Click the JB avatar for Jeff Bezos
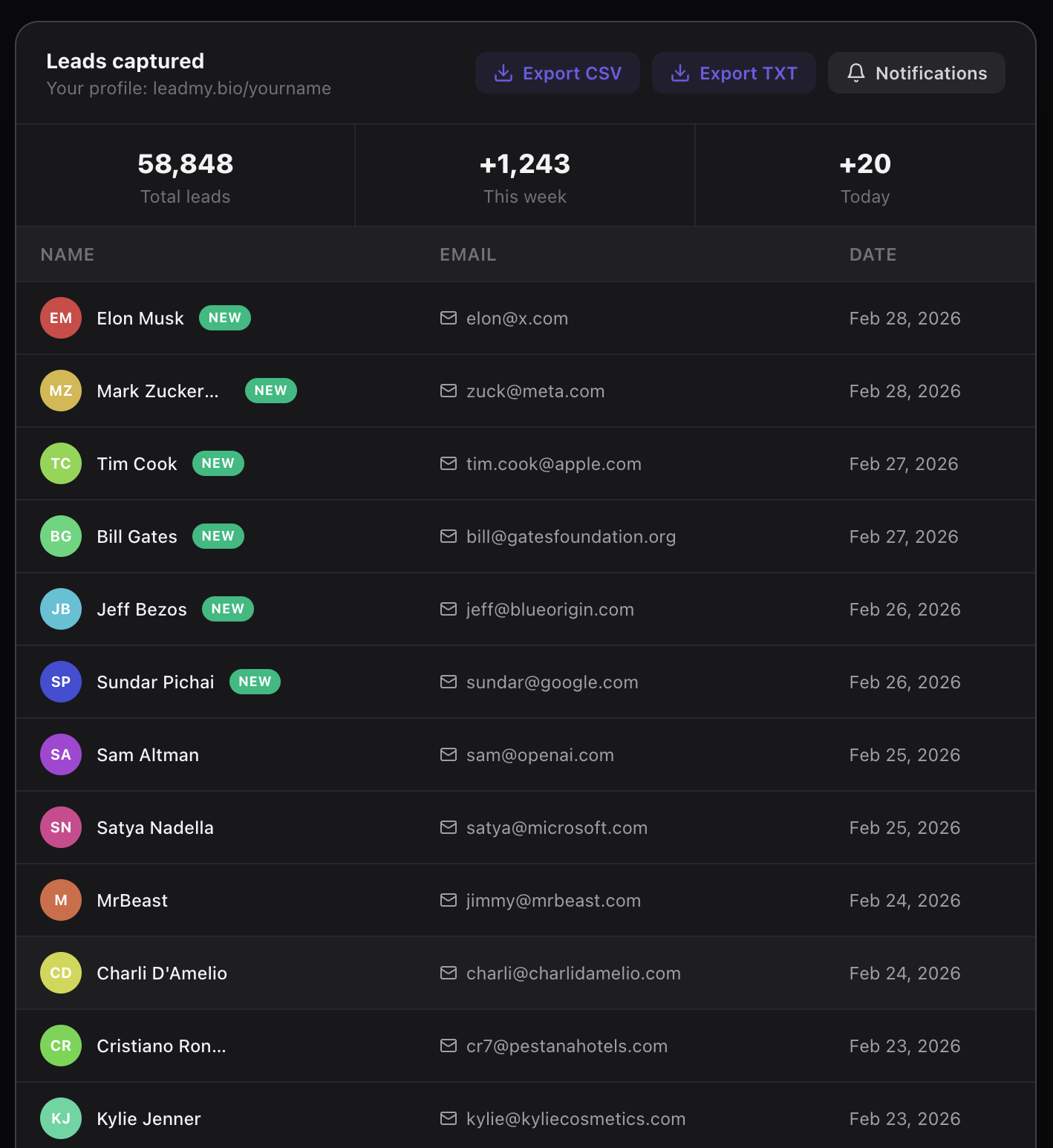This screenshot has height=1148, width=1053. (x=61, y=609)
